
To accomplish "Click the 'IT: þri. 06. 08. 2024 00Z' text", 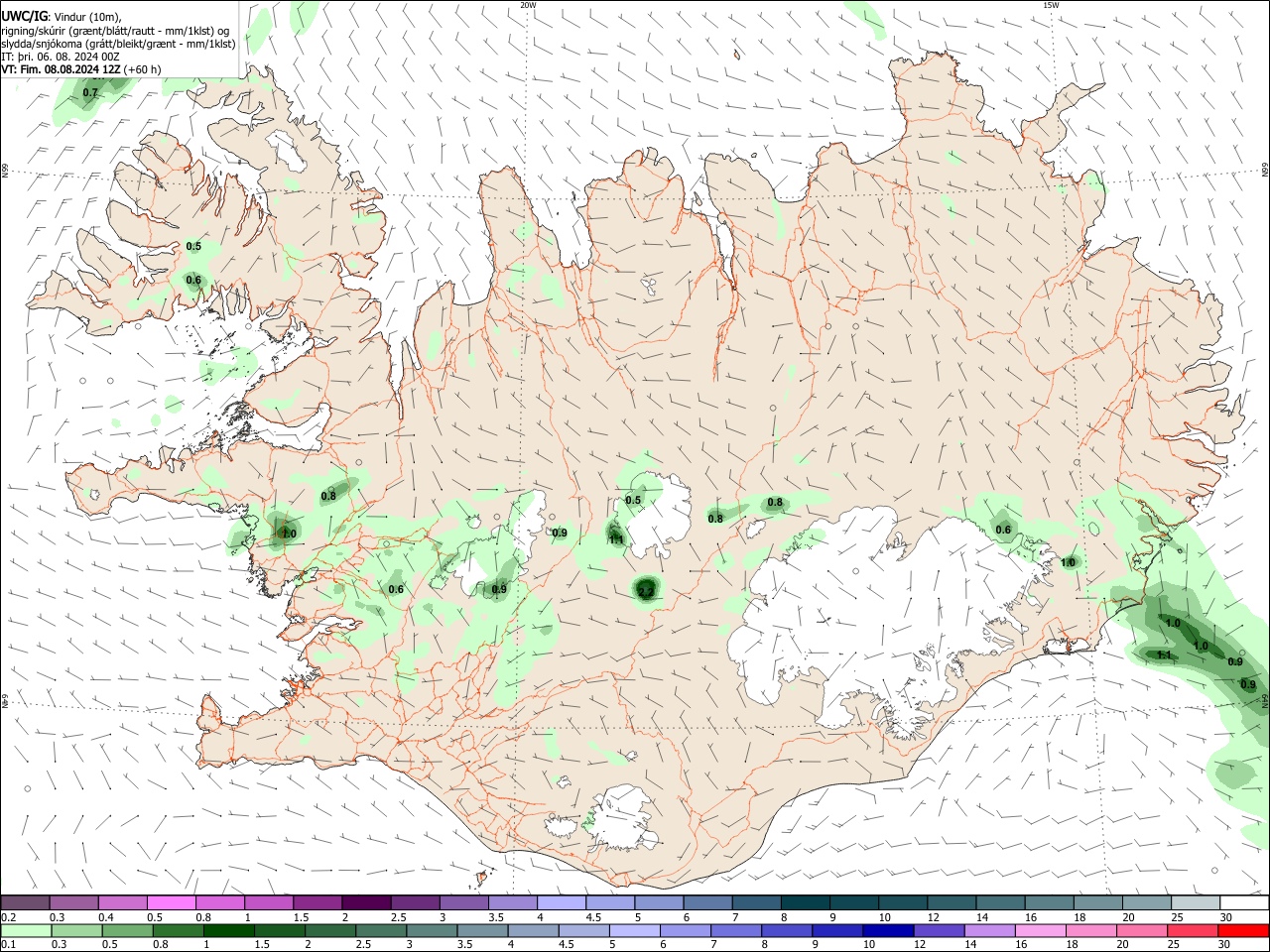I will [61, 57].
